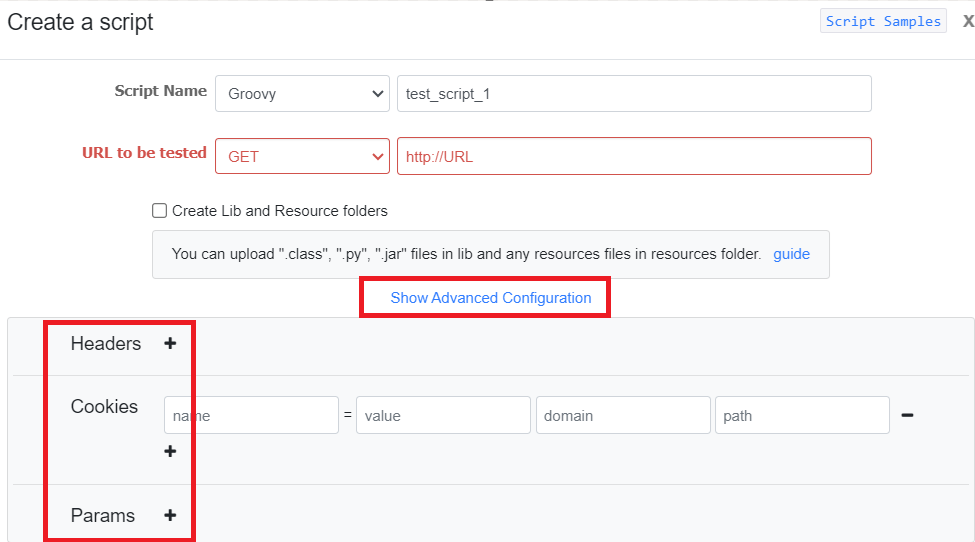Click the Params label
Viewport: 975px width, 542px height.
(103, 516)
